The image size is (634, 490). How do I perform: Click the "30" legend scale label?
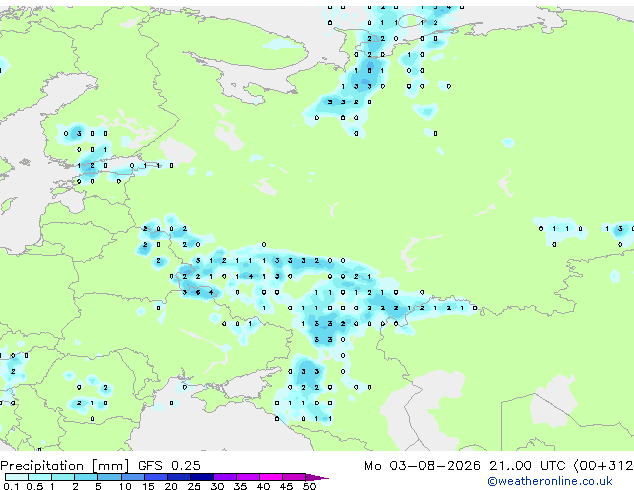[217, 486]
